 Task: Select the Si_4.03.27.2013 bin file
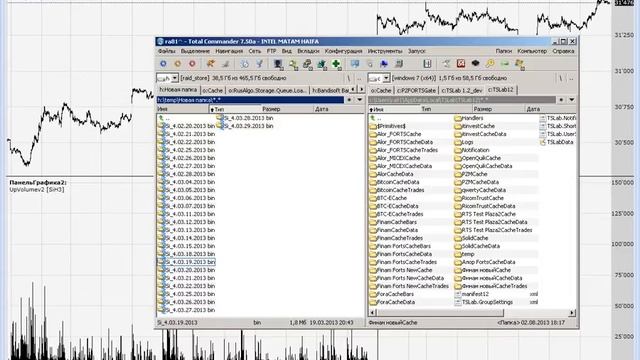tap(186, 310)
